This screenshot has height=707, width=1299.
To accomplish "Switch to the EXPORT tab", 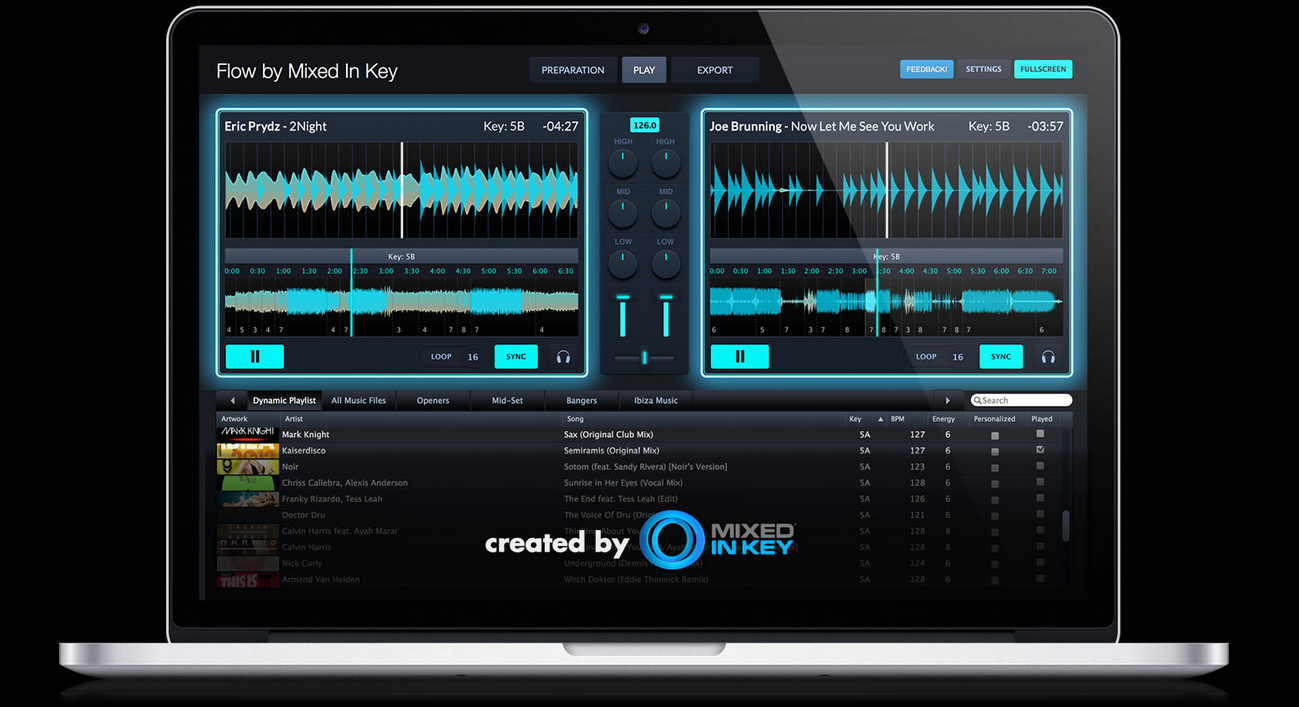I will [x=715, y=70].
